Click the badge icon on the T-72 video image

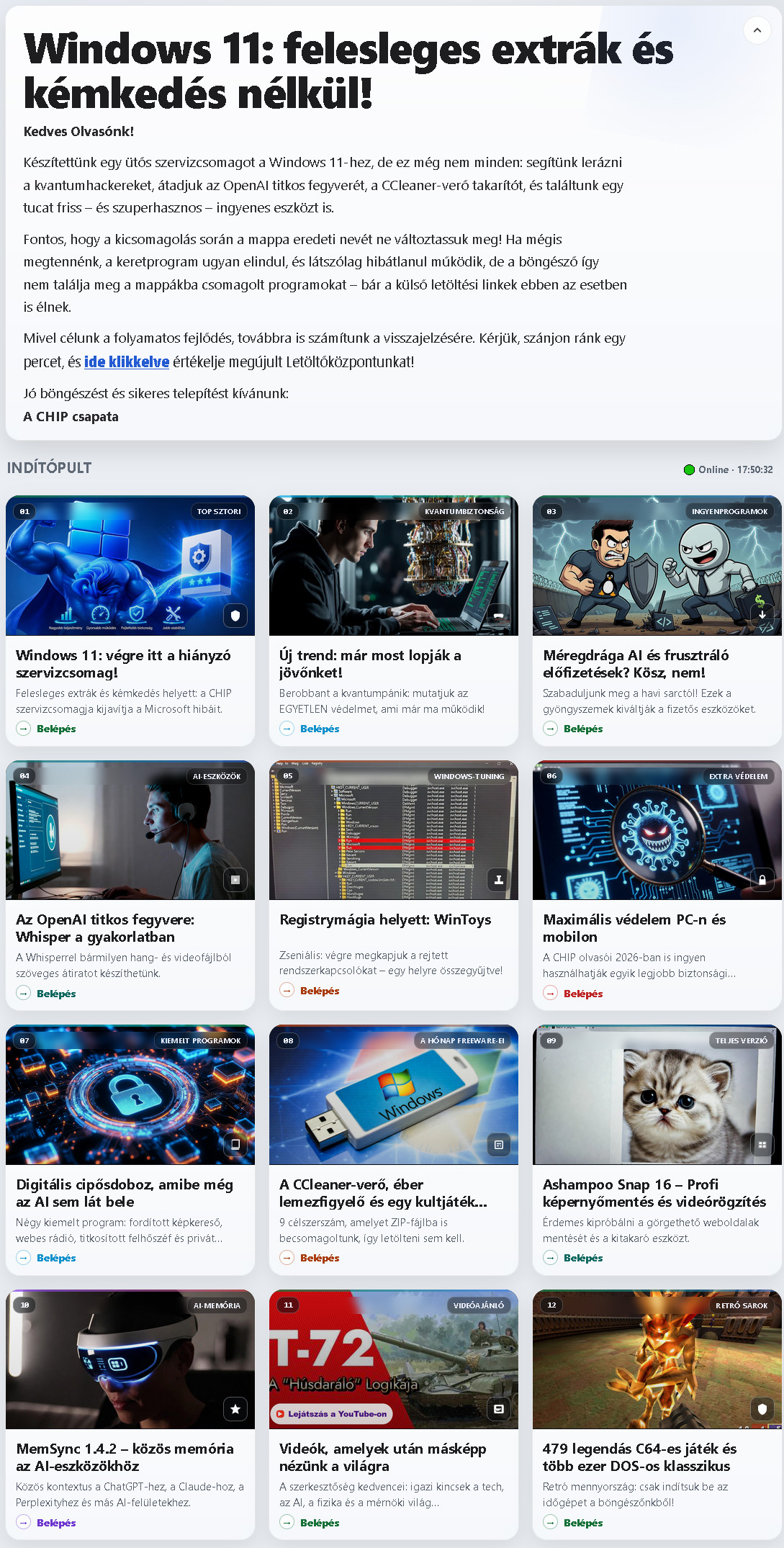[x=498, y=1408]
